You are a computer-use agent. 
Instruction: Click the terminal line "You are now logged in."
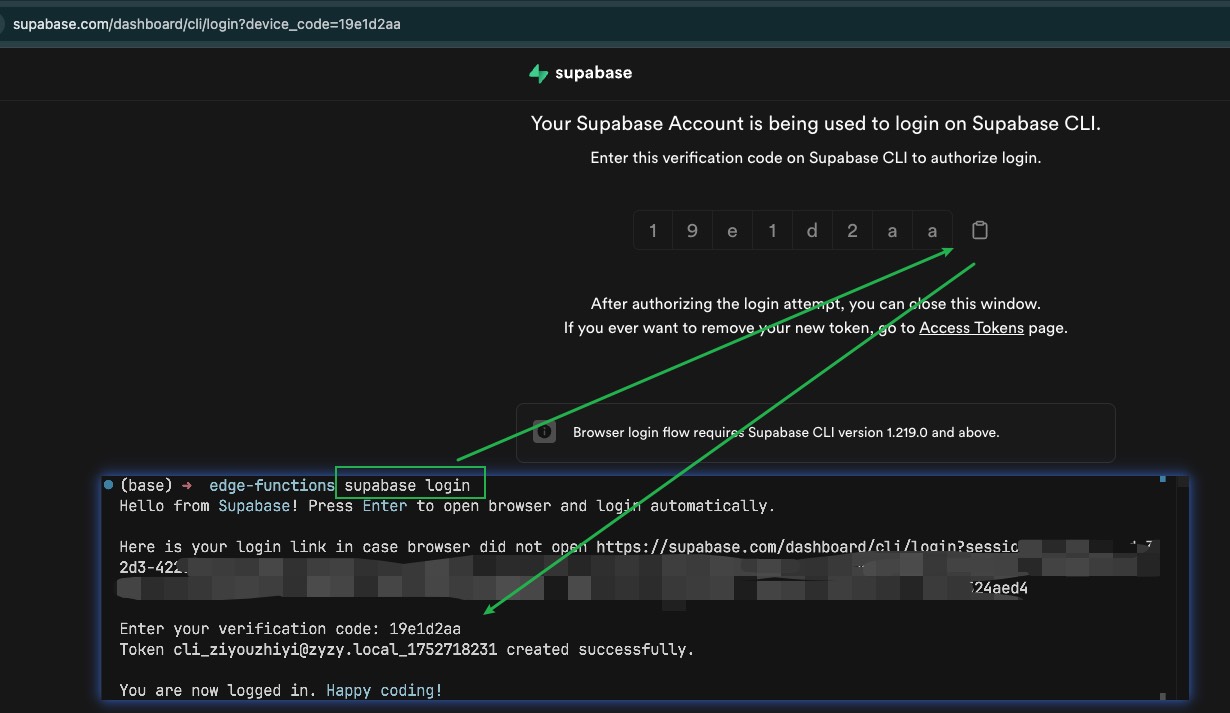[x=281, y=690]
